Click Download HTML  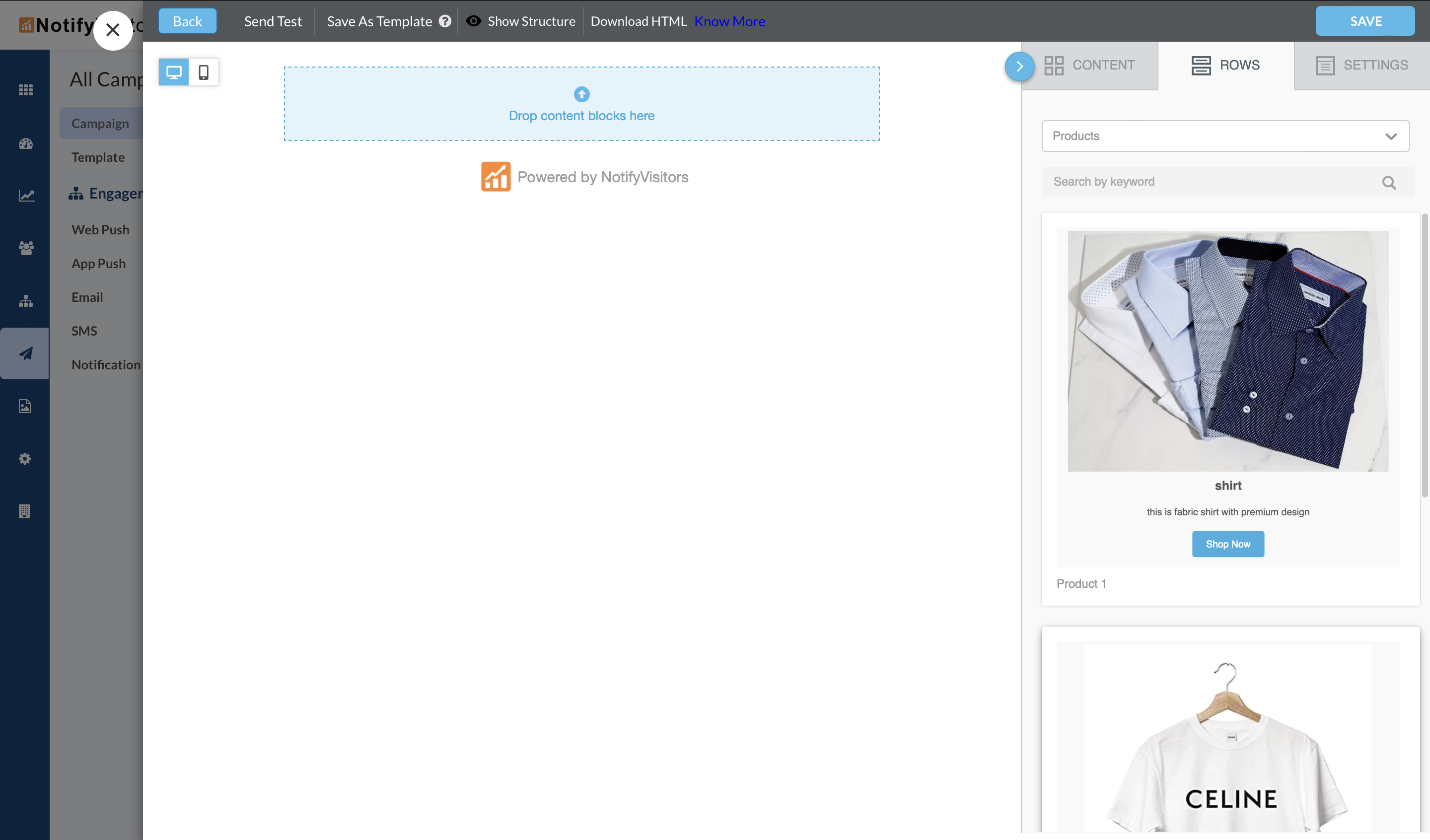coord(639,21)
